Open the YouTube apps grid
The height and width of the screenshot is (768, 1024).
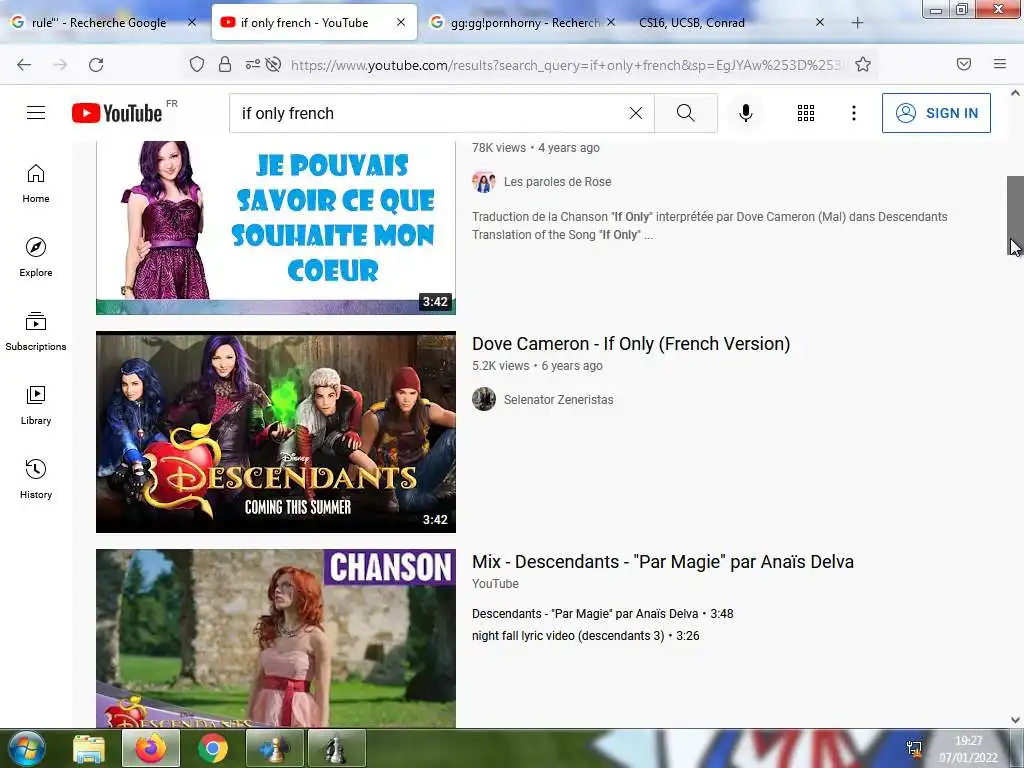click(805, 113)
